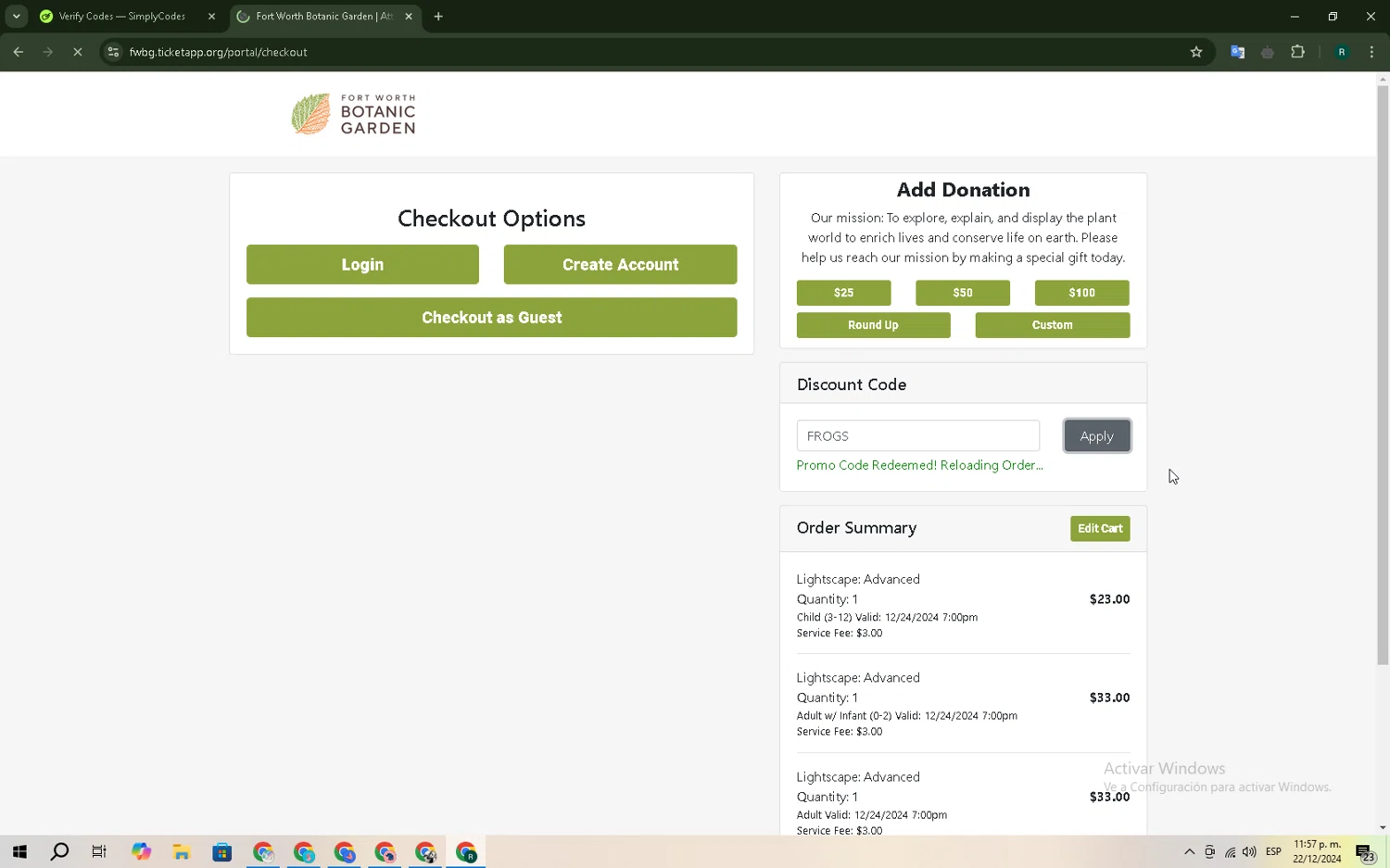Image resolution: width=1390 pixels, height=868 pixels.
Task: Select the $23.00 price for Child ticket
Action: tap(1109, 599)
